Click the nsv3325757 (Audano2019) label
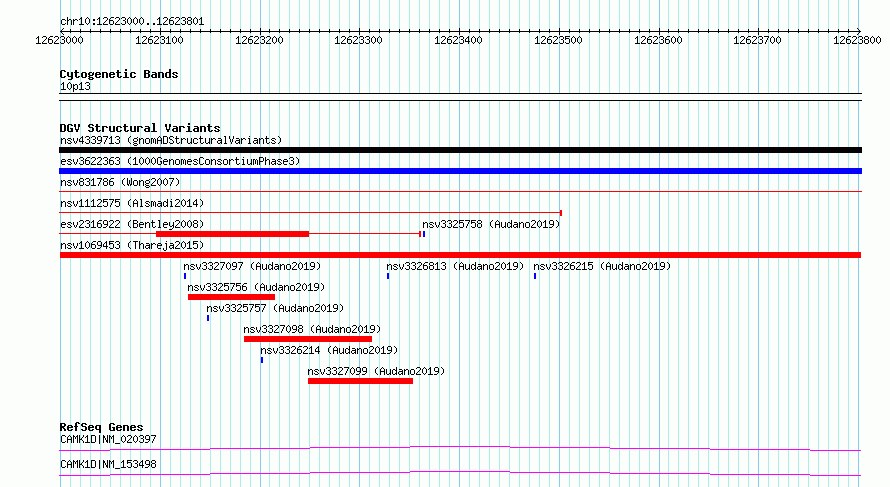890x487 pixels. pyautogui.click(x=275, y=308)
